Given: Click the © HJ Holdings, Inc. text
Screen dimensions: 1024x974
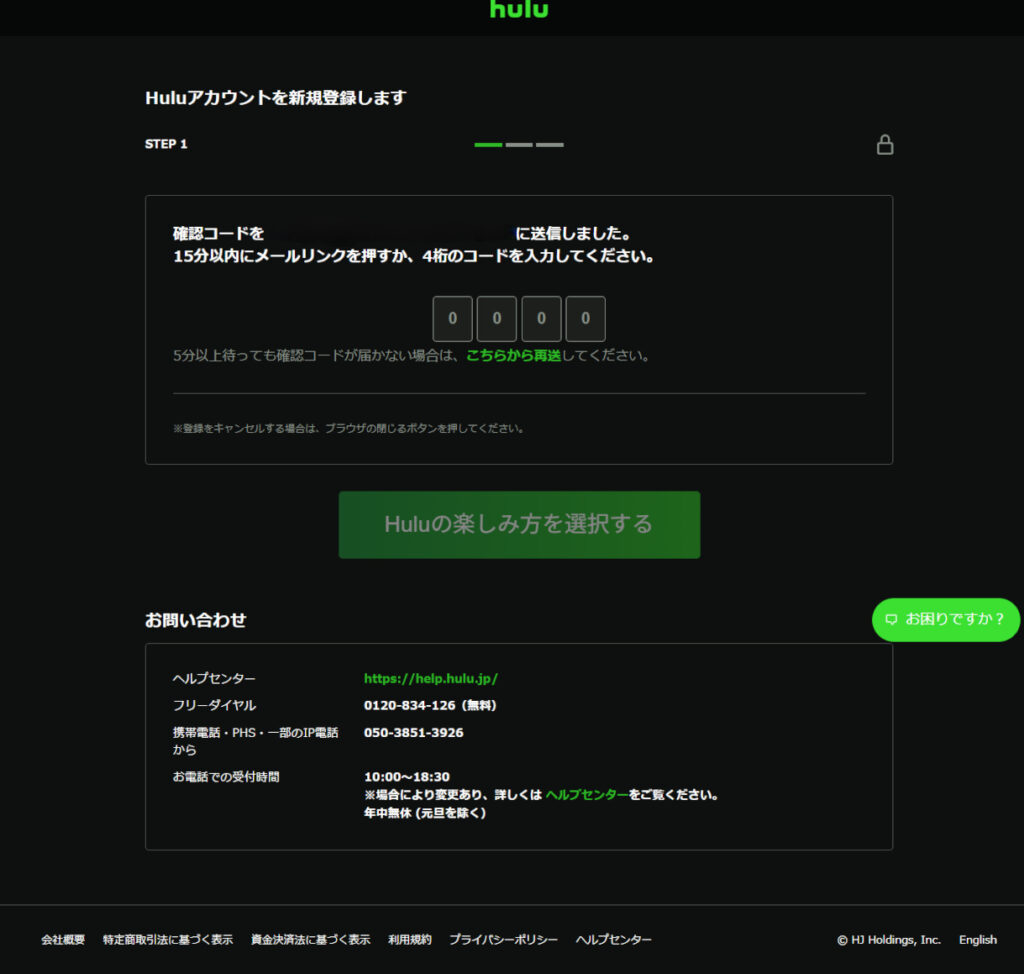Looking at the screenshot, I should point(889,939).
